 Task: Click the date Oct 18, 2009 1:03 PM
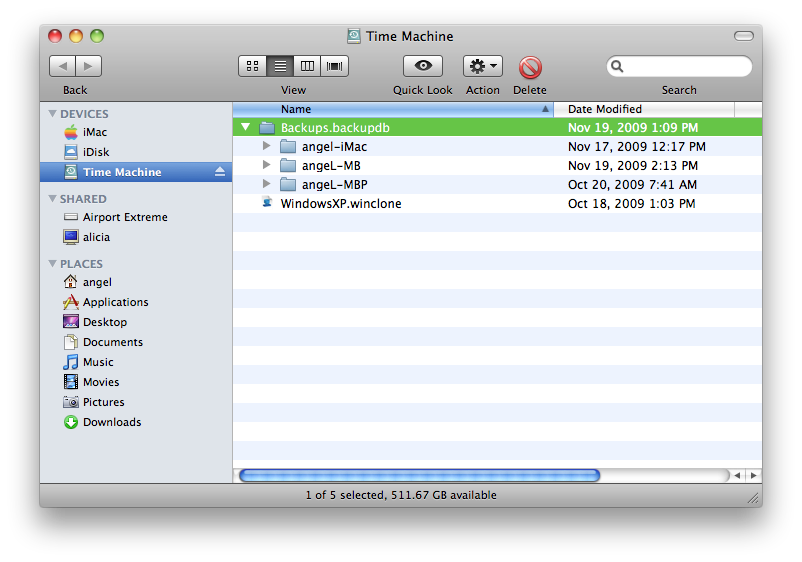[x=632, y=204]
